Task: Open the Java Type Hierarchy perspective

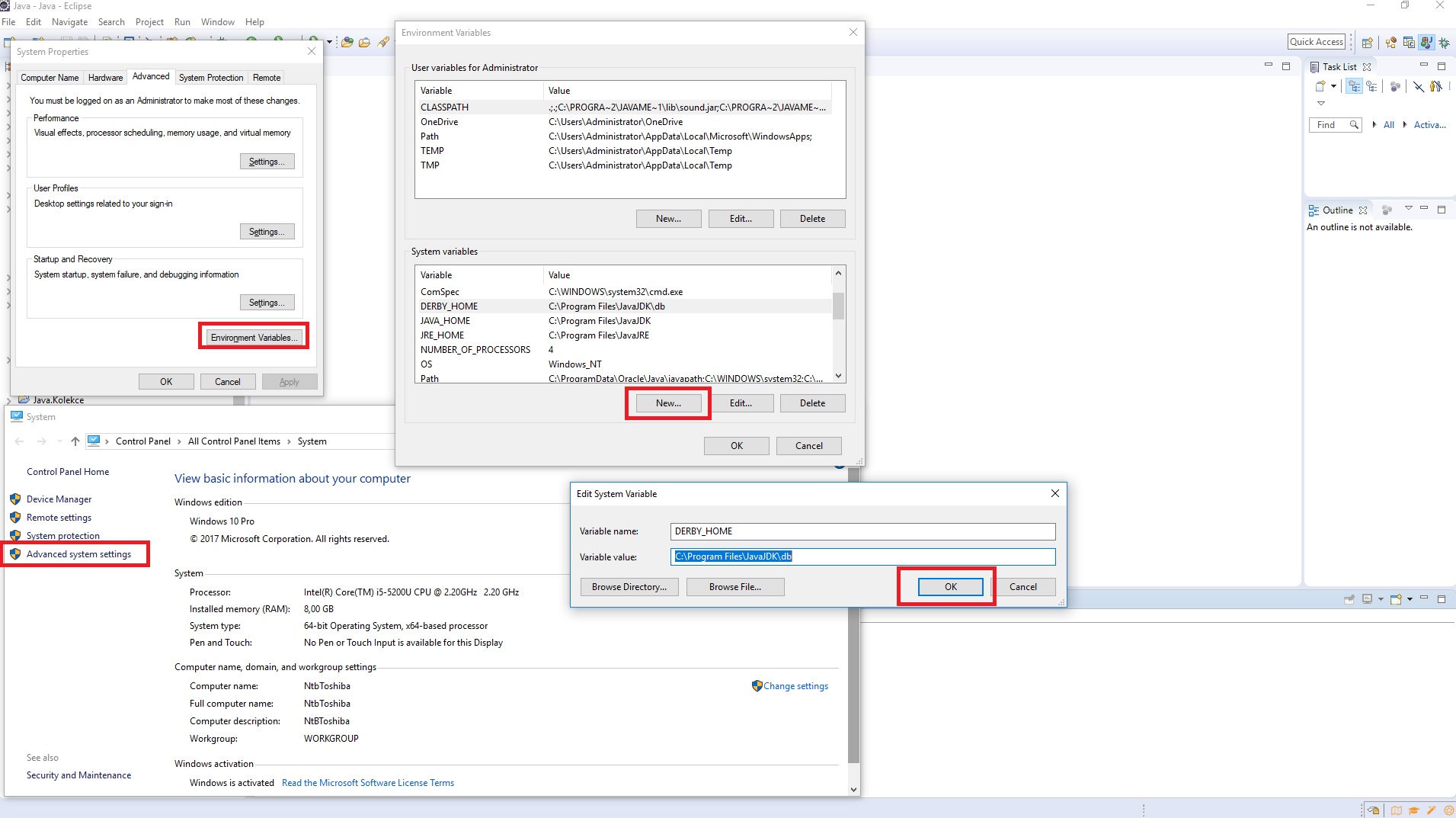Action: (1391, 43)
